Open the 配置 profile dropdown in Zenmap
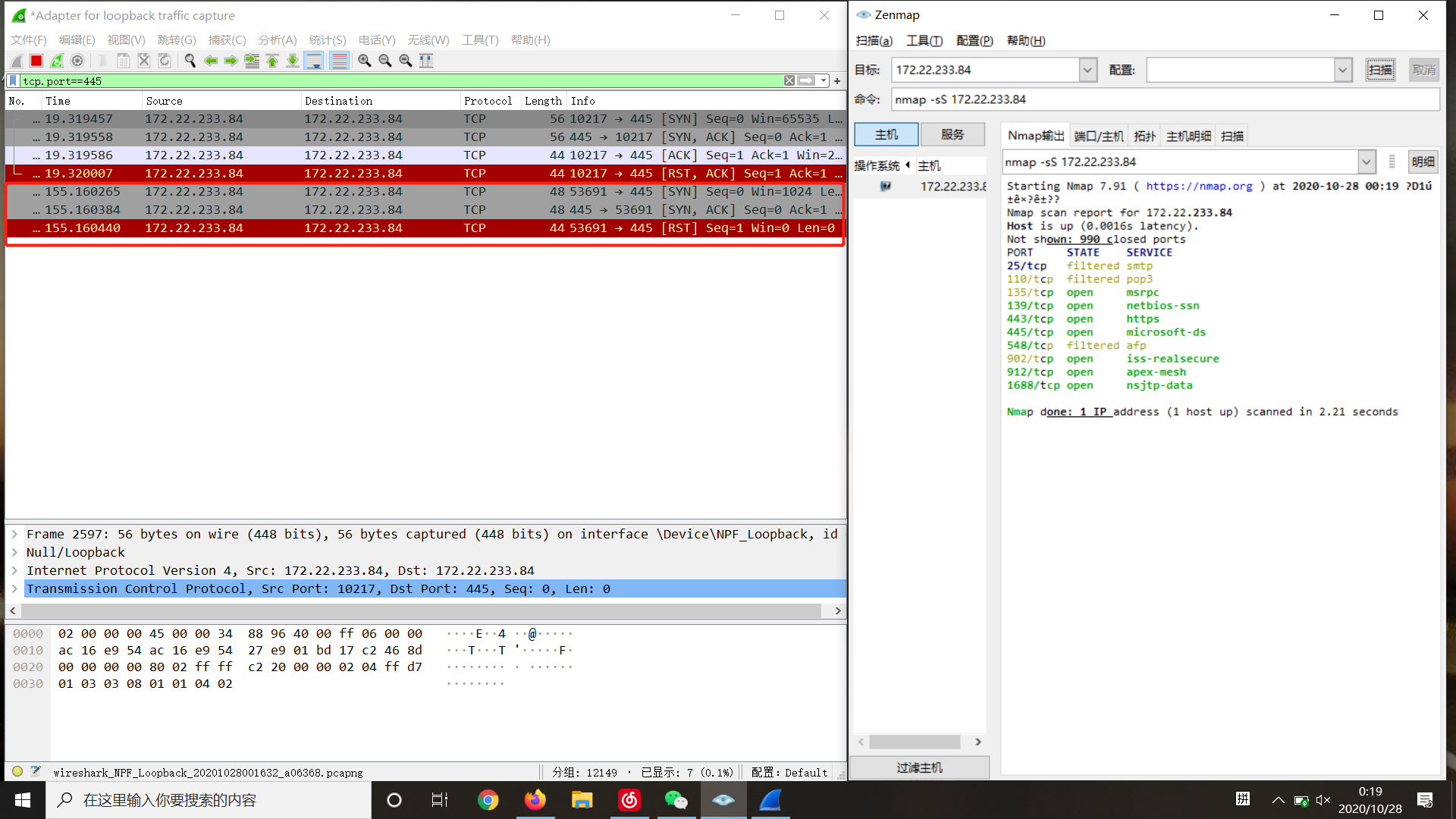The height and width of the screenshot is (819, 1456). click(x=1343, y=70)
